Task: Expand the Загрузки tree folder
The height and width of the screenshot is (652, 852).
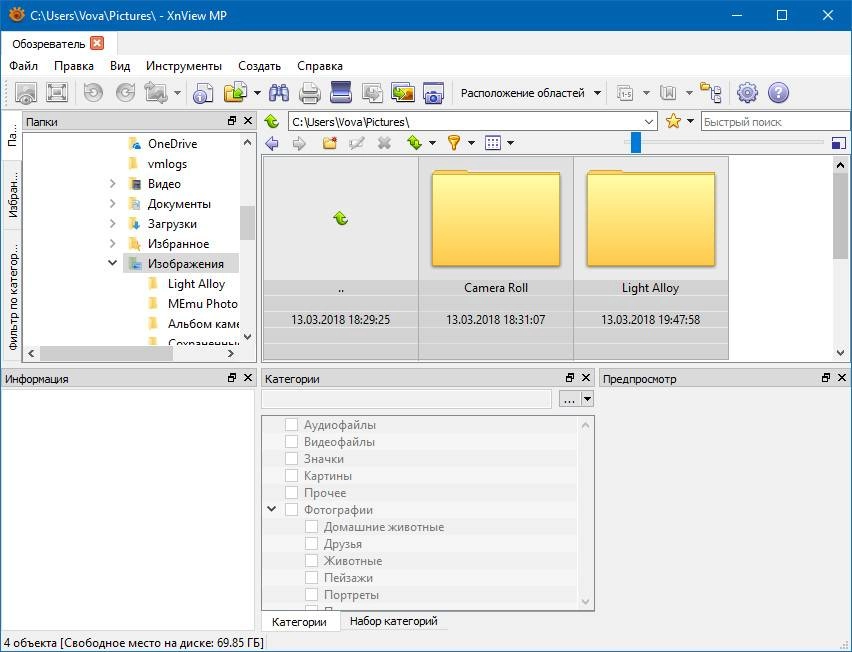Action: tap(112, 224)
